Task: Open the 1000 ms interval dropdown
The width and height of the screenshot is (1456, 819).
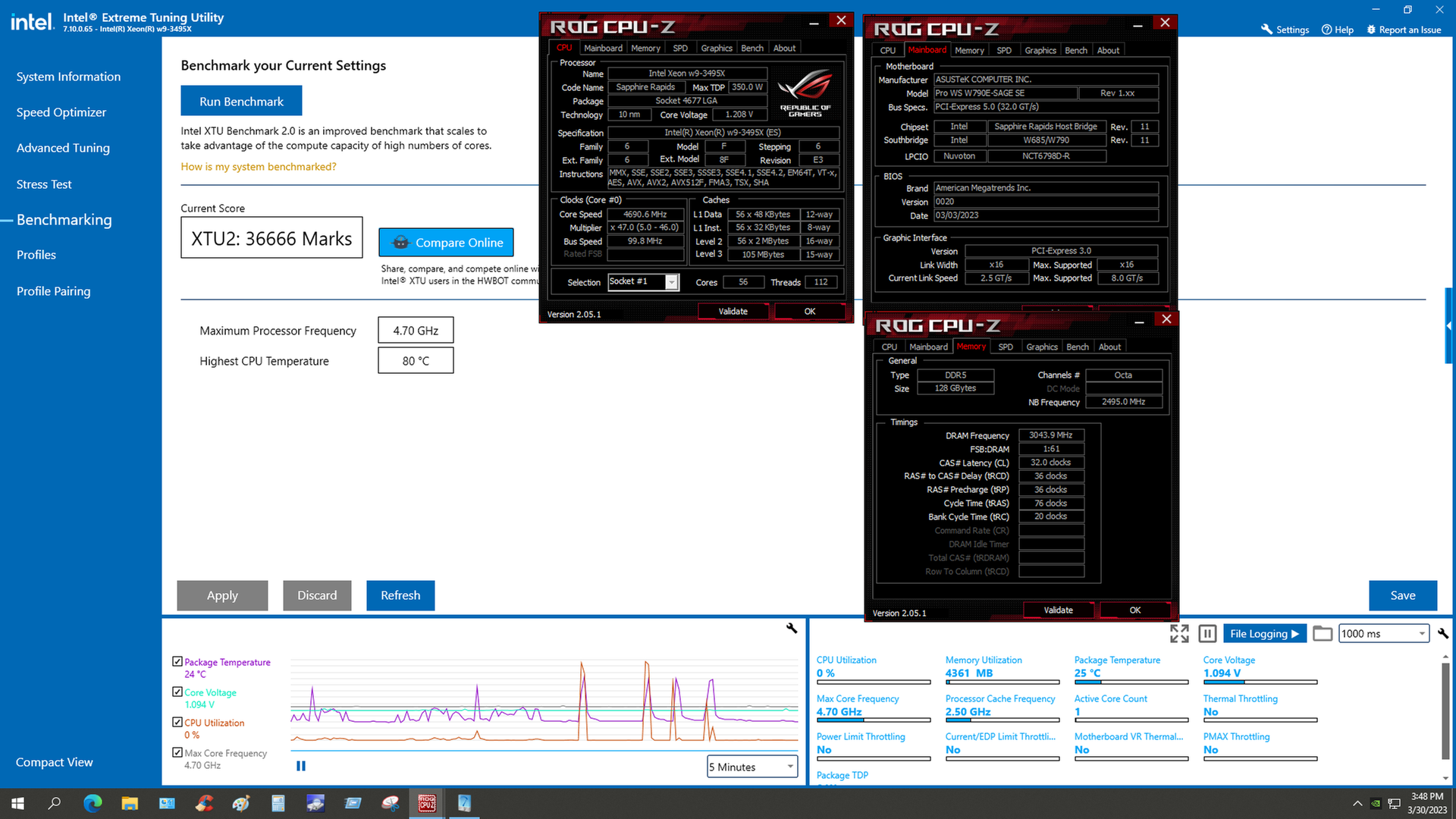Action: (1384, 633)
